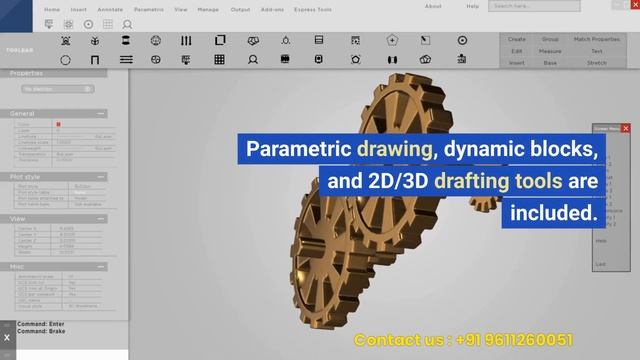
Task: Open the Parametric menu
Action: tap(149, 9)
